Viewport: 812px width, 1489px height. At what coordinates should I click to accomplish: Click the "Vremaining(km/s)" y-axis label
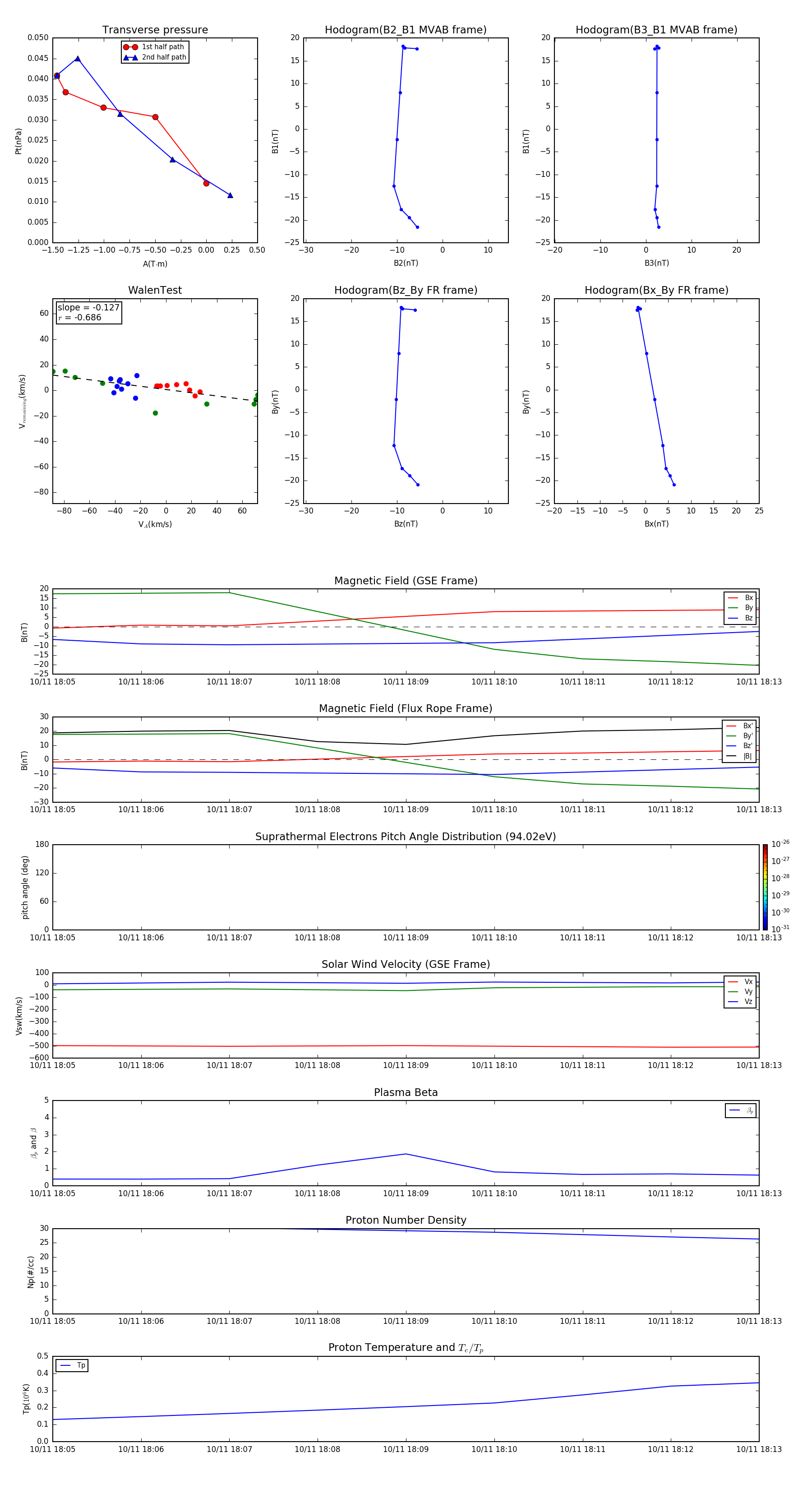point(22,401)
